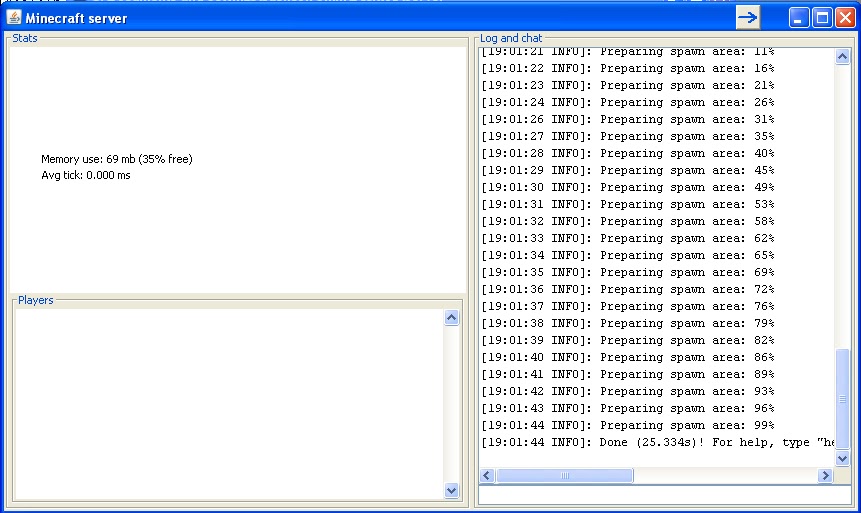This screenshot has height=513, width=861.
Task: Click the log line 'Preparing spawn area: 53%'
Action: pos(628,204)
